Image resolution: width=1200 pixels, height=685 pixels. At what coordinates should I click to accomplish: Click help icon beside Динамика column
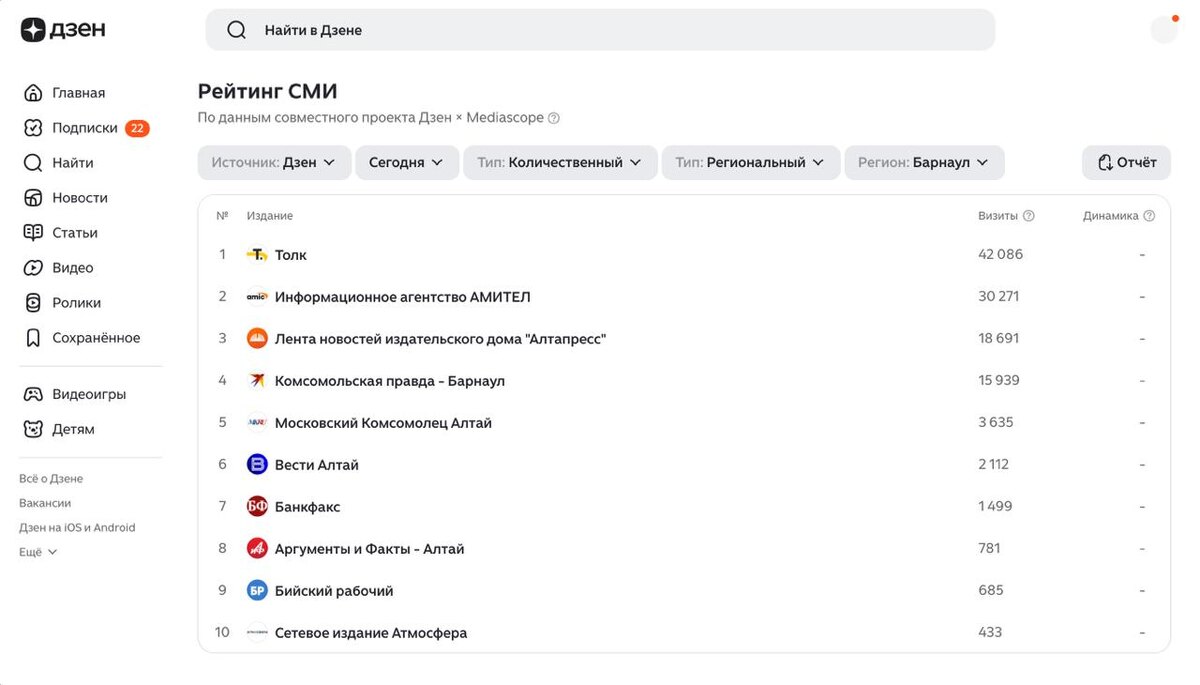[x=1149, y=216]
